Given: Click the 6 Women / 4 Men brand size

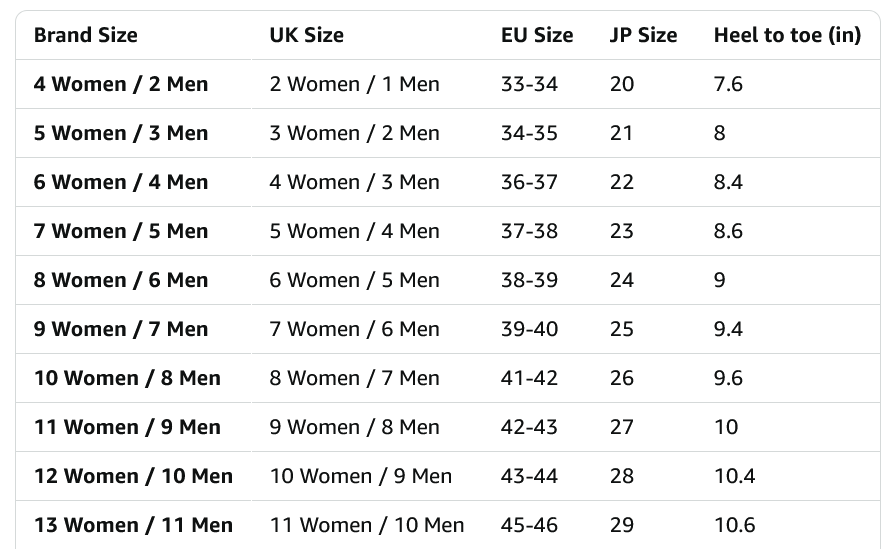Looking at the screenshot, I should 121,182.
